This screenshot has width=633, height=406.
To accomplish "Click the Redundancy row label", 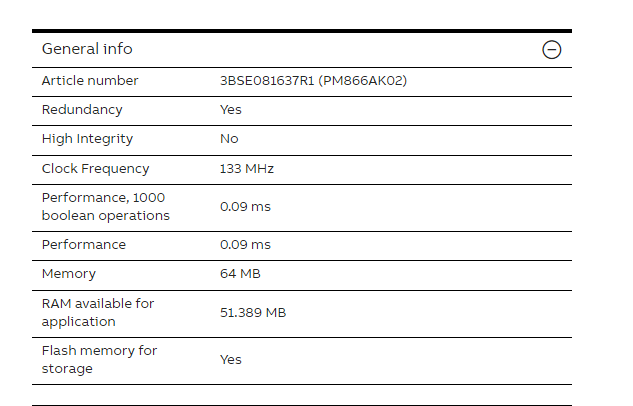I will (82, 110).
